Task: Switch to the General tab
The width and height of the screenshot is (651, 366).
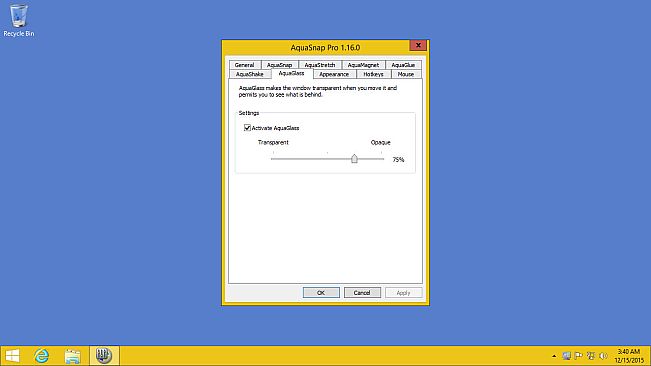Action: click(244, 65)
